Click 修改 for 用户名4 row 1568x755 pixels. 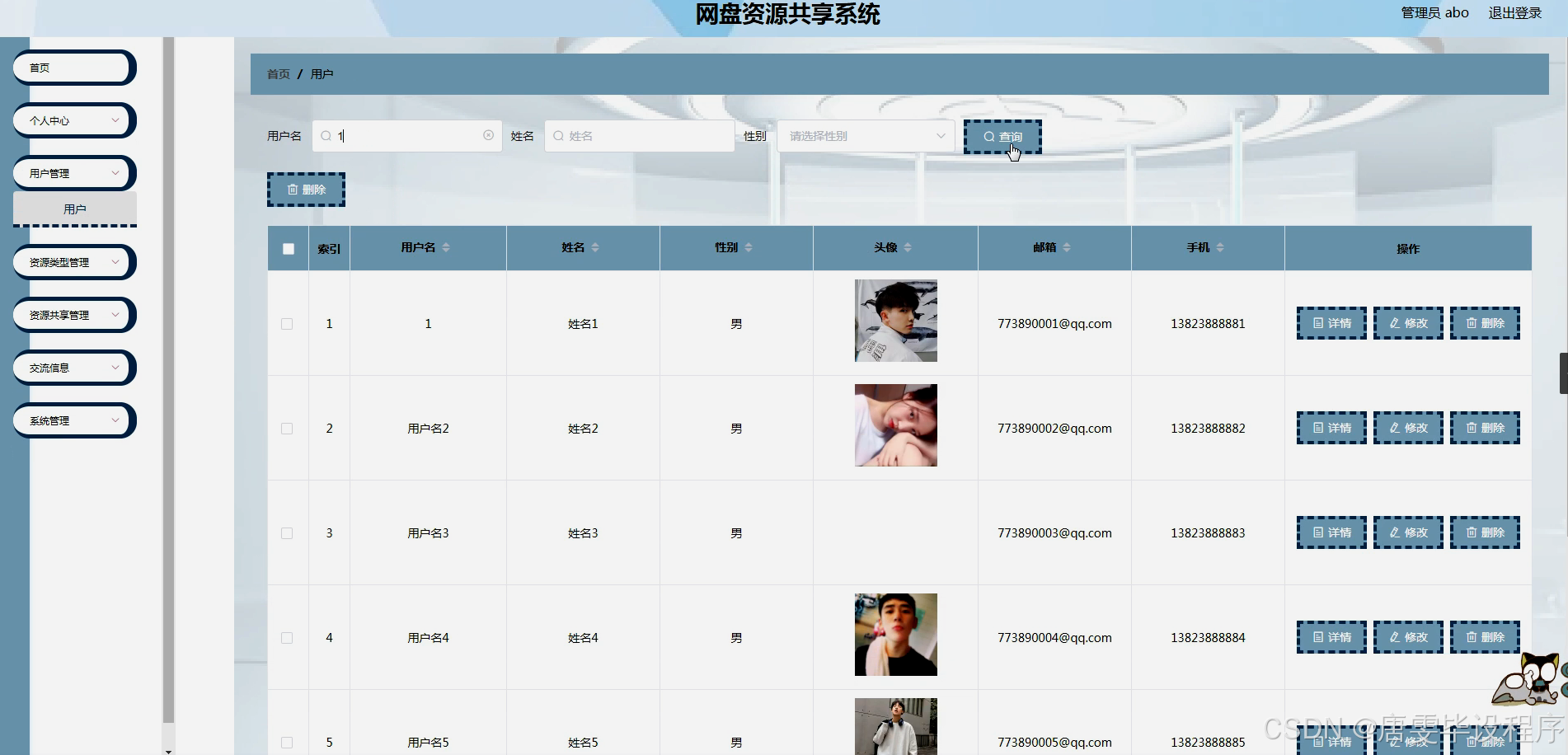click(1408, 637)
